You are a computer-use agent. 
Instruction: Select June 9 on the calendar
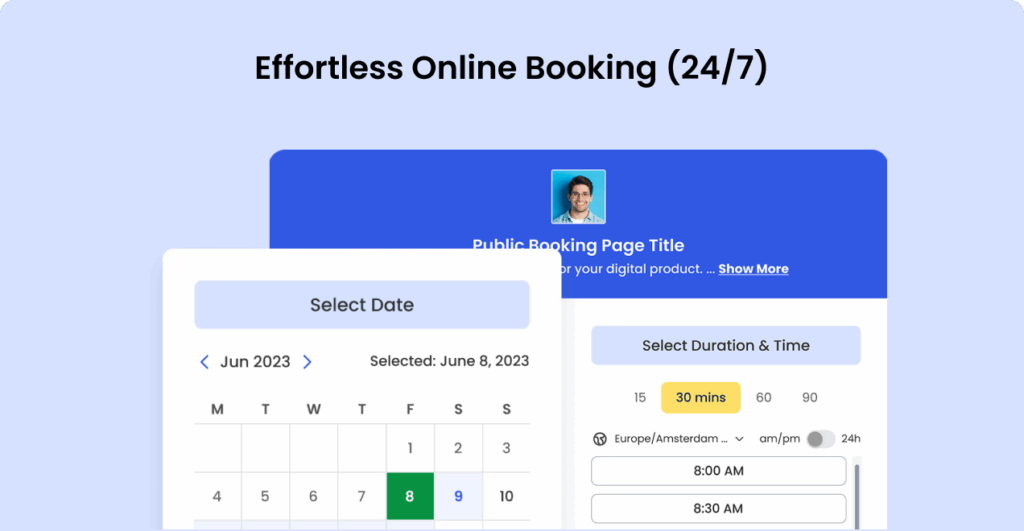[x=458, y=496]
